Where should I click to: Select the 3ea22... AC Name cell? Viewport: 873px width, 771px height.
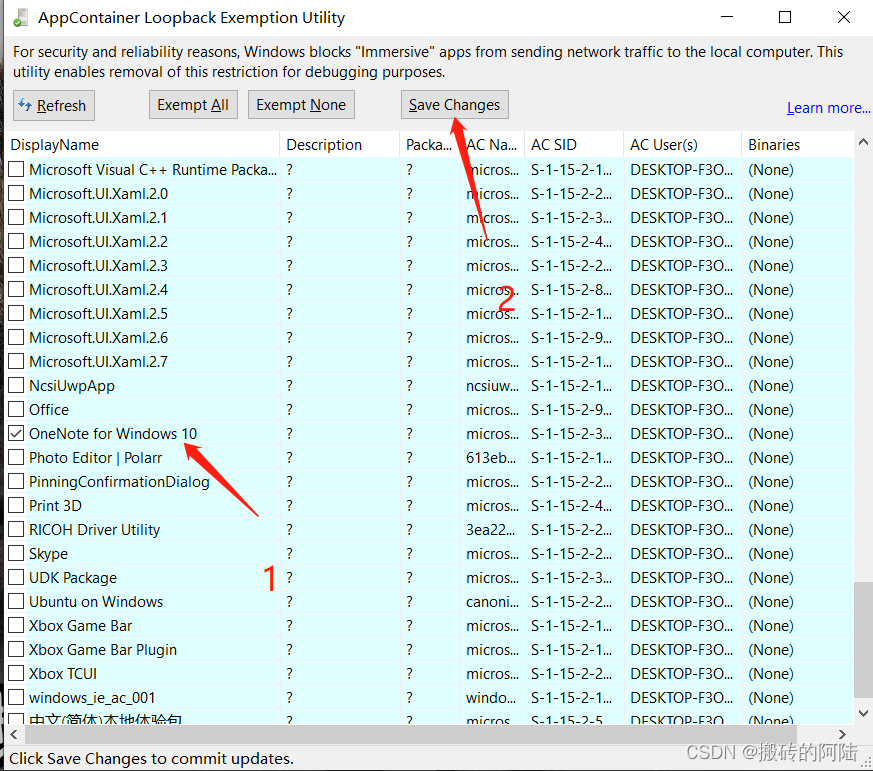pyautogui.click(x=491, y=529)
